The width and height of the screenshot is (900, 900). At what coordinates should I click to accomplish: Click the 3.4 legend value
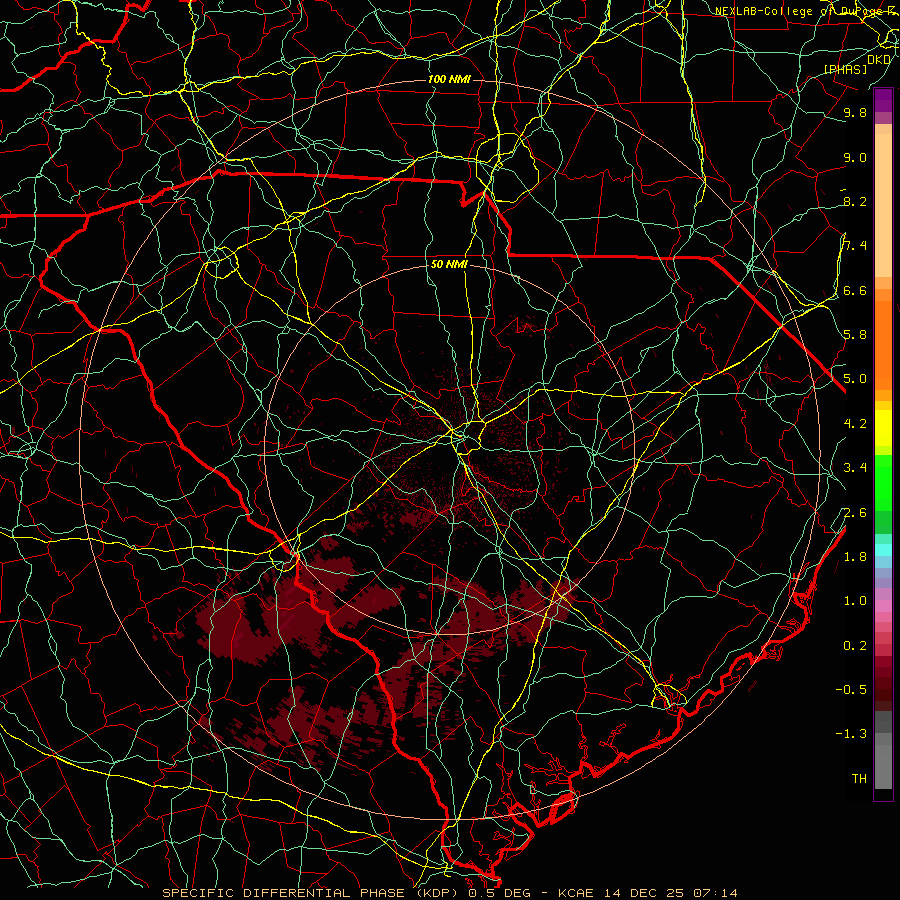[x=855, y=468]
